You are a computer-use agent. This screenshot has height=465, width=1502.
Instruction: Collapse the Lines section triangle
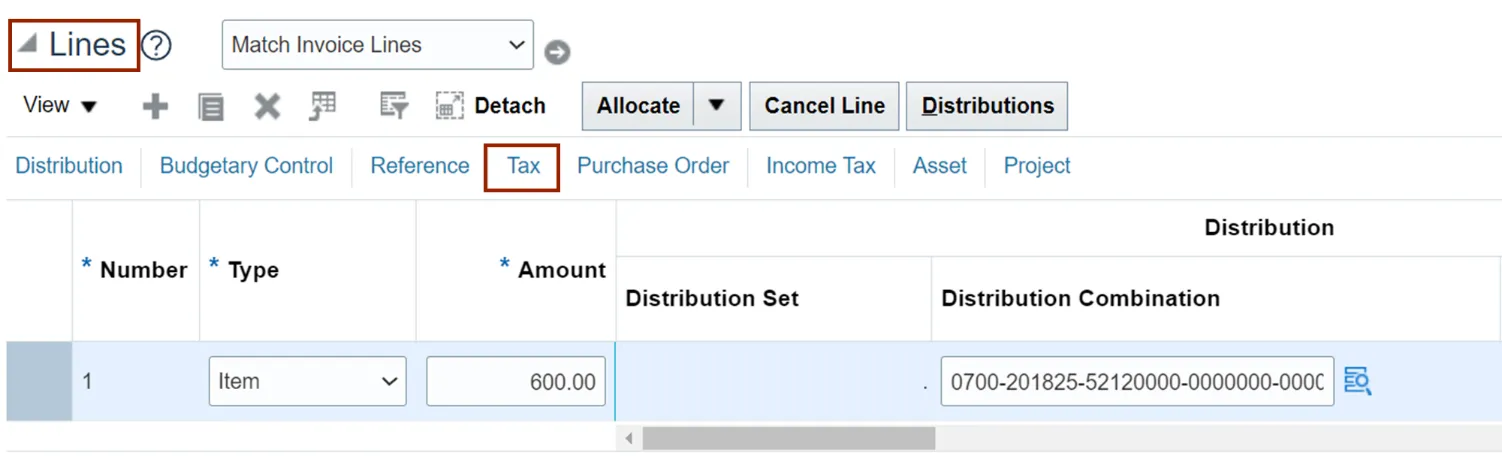pos(27,45)
